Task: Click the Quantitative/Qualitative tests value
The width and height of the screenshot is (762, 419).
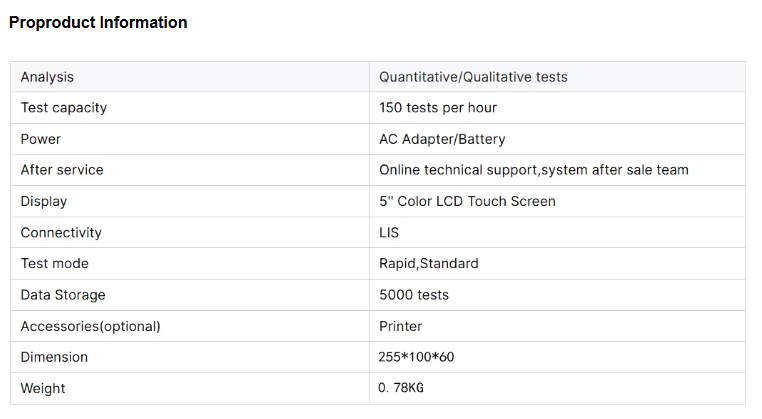Action: (x=473, y=77)
